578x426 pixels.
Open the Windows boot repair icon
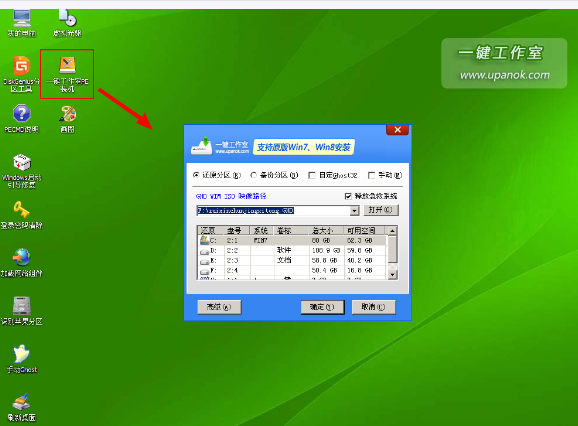(x=21, y=171)
